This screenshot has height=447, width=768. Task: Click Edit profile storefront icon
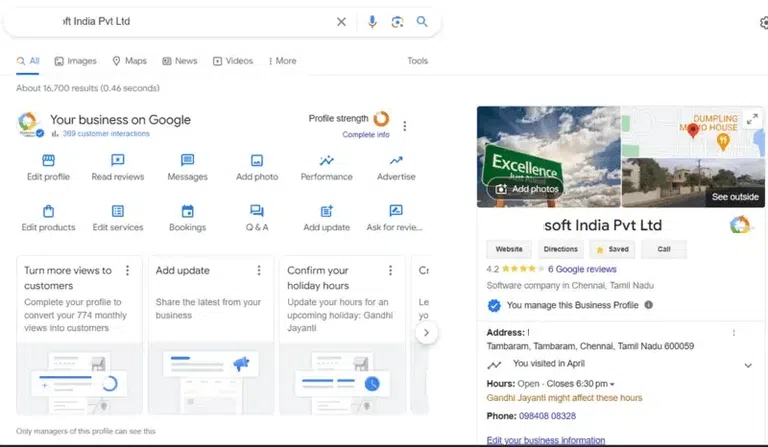(48, 160)
